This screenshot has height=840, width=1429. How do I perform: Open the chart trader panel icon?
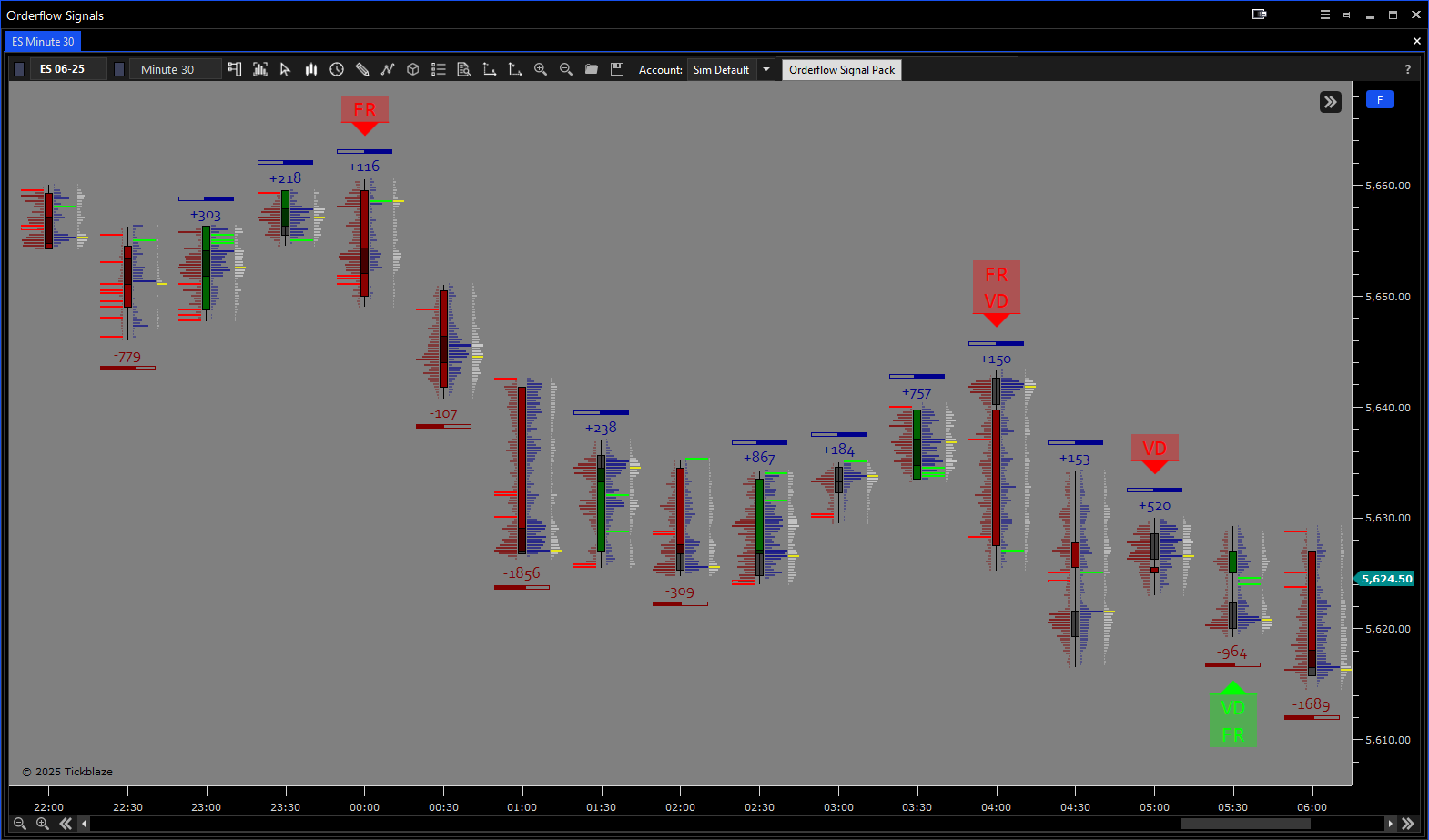click(235, 69)
